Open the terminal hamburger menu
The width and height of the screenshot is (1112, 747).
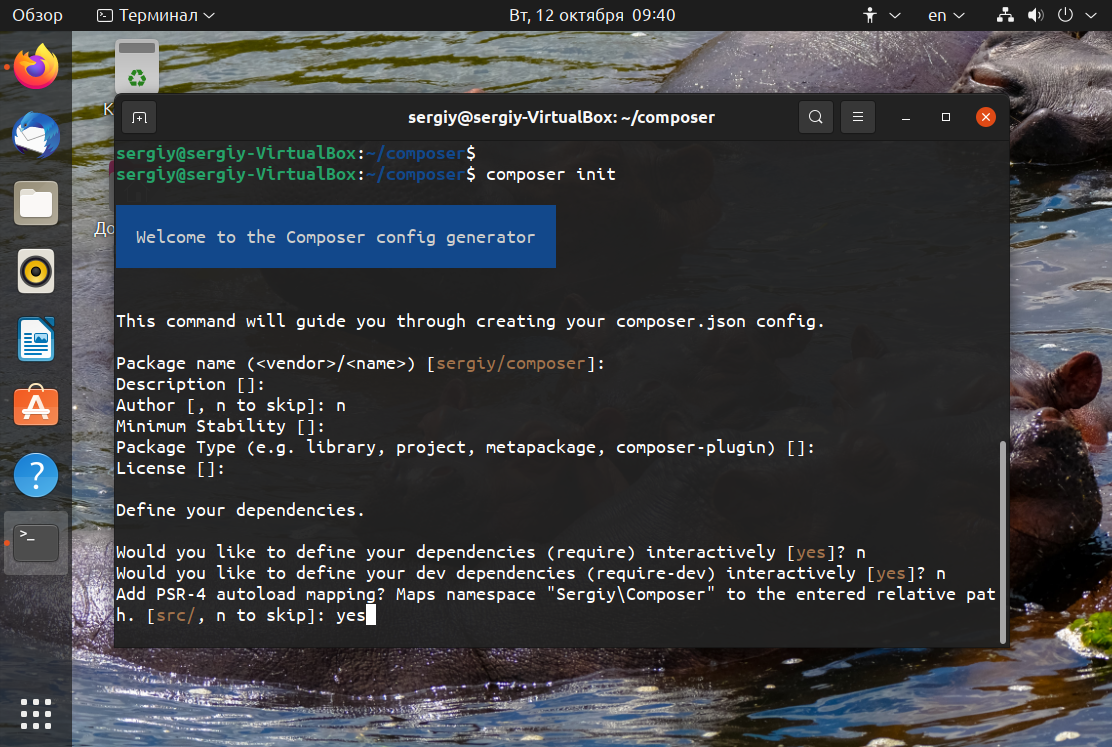pyautogui.click(x=857, y=117)
